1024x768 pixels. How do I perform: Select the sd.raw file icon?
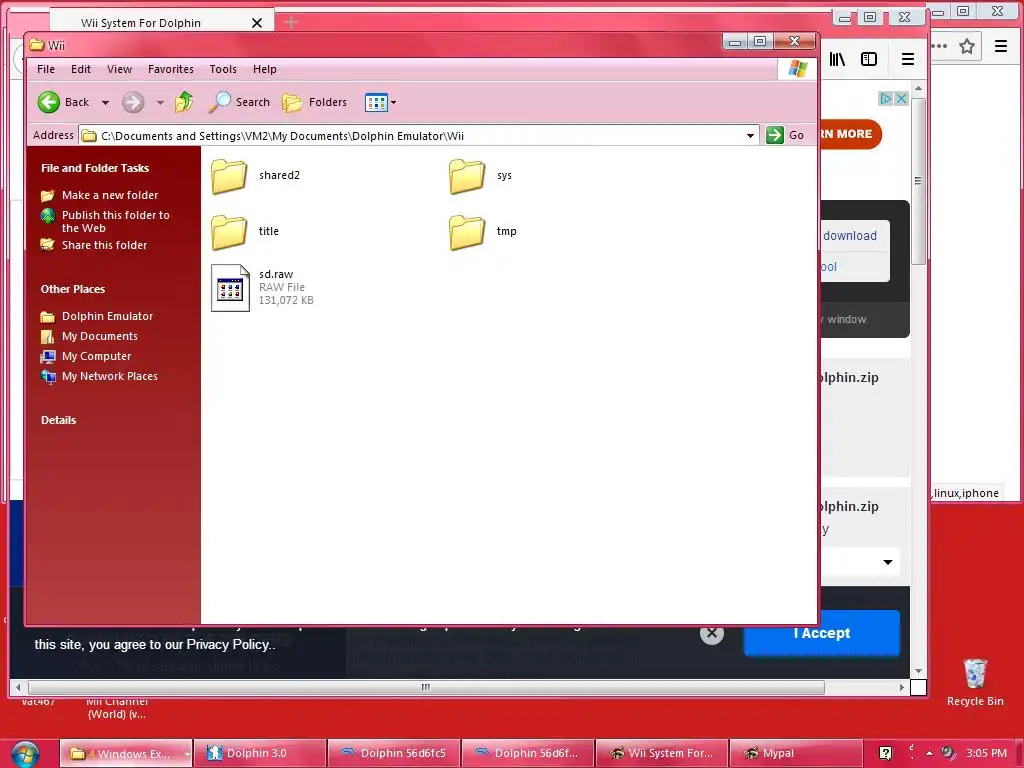230,288
